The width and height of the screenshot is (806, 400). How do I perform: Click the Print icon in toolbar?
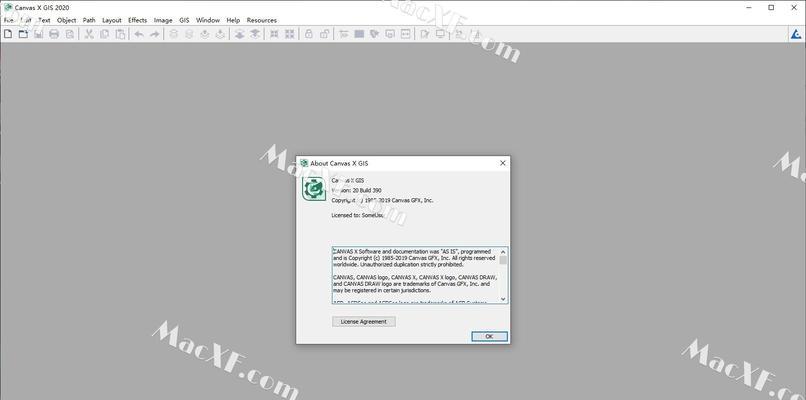[54, 34]
